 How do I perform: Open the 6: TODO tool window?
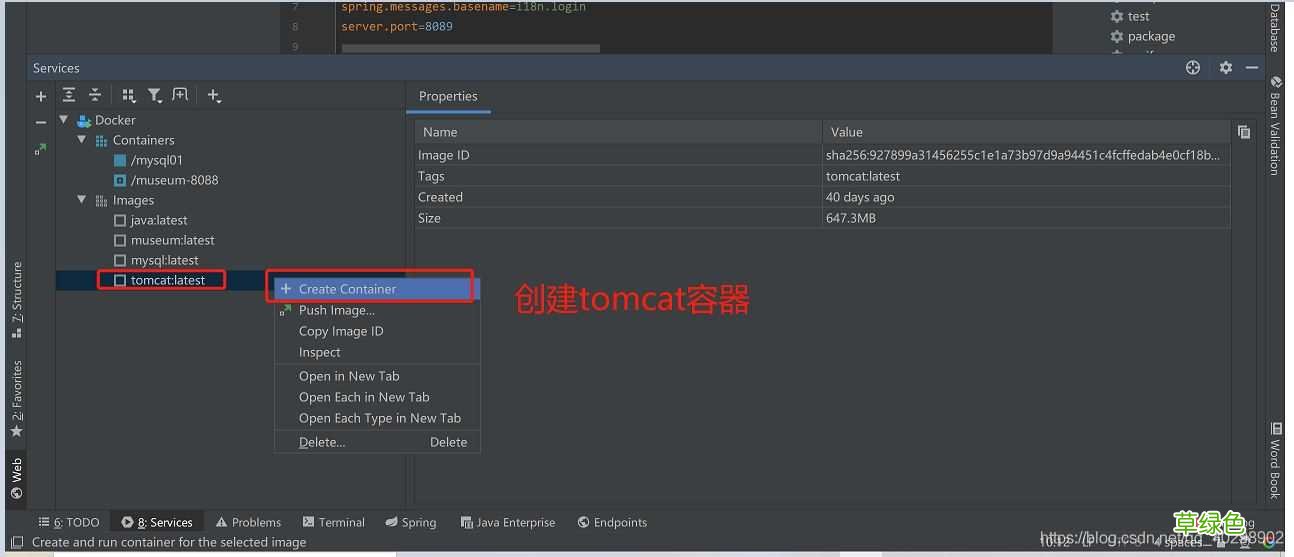coord(69,522)
